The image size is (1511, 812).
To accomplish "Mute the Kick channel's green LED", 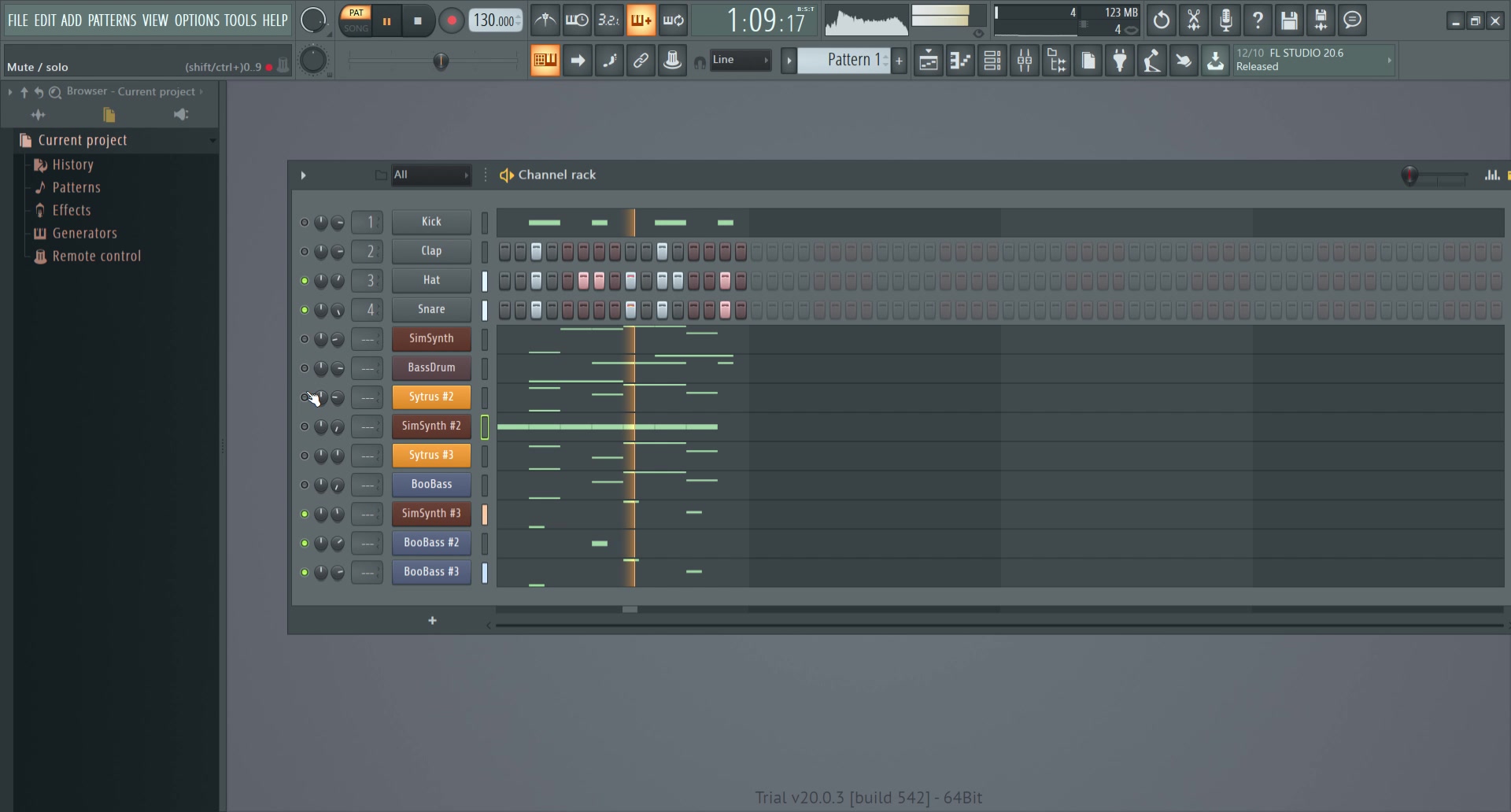I will point(305,222).
